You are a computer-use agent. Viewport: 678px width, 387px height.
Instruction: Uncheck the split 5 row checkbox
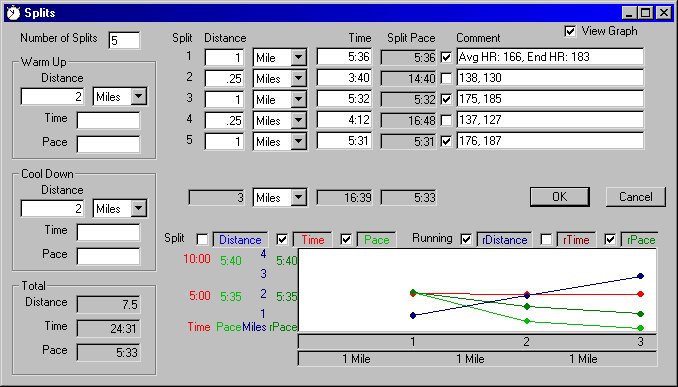(446, 141)
